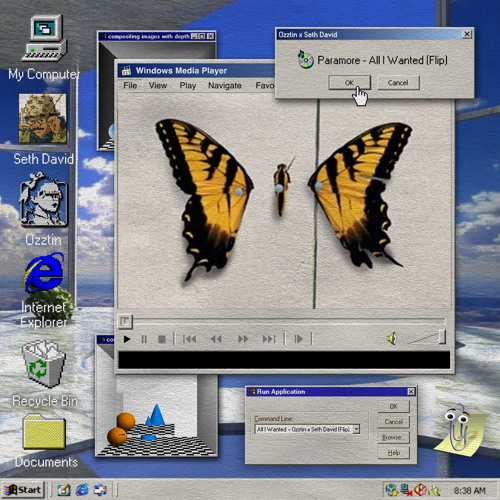Click the music CD icon in the dialog
The width and height of the screenshot is (500, 500).
(x=305, y=60)
